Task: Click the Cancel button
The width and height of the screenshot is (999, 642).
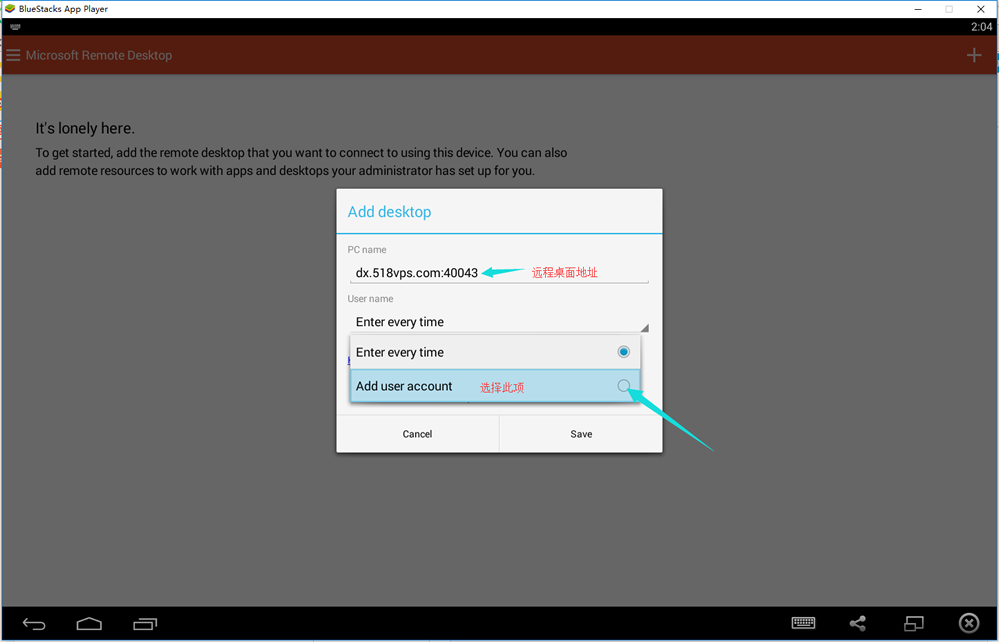Action: 417,434
